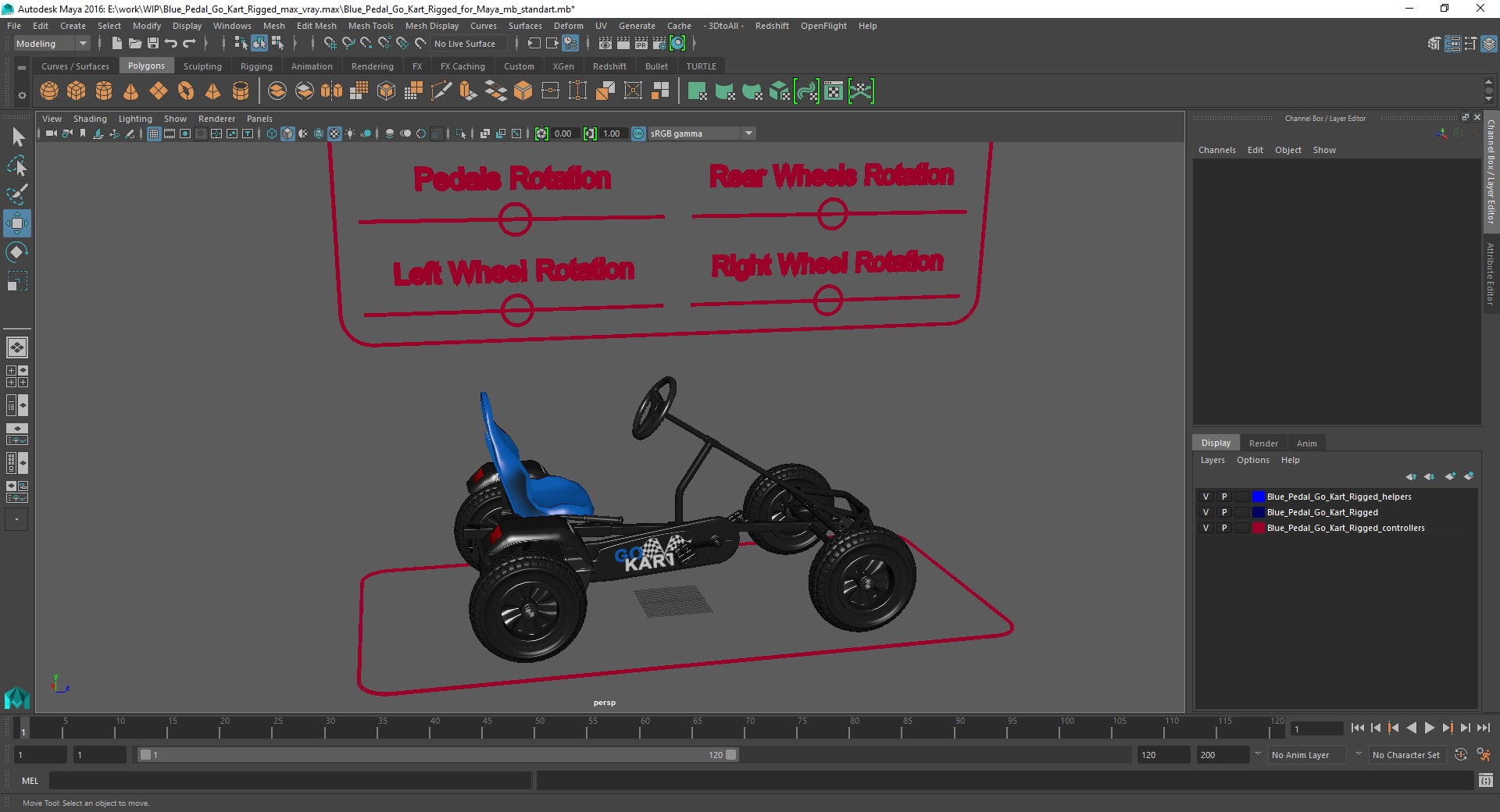This screenshot has width=1500, height=812.
Task: Go to start of playback range
Action: (x=1357, y=728)
